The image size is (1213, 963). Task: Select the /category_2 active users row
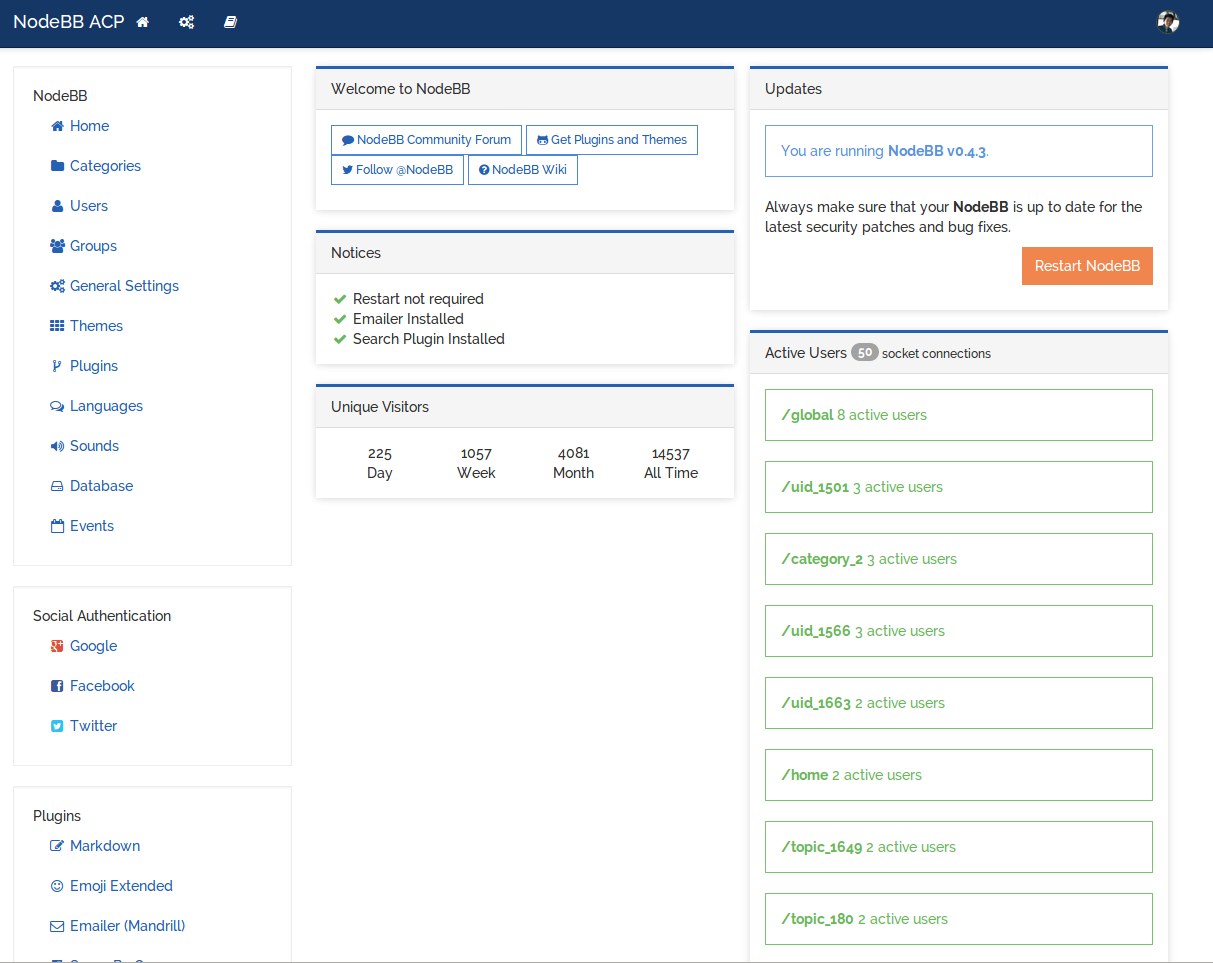tap(959, 559)
